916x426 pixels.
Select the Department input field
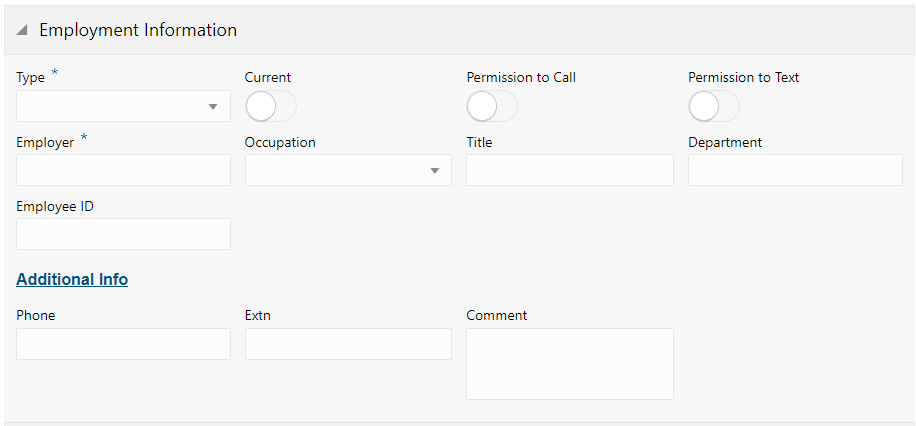pos(794,170)
